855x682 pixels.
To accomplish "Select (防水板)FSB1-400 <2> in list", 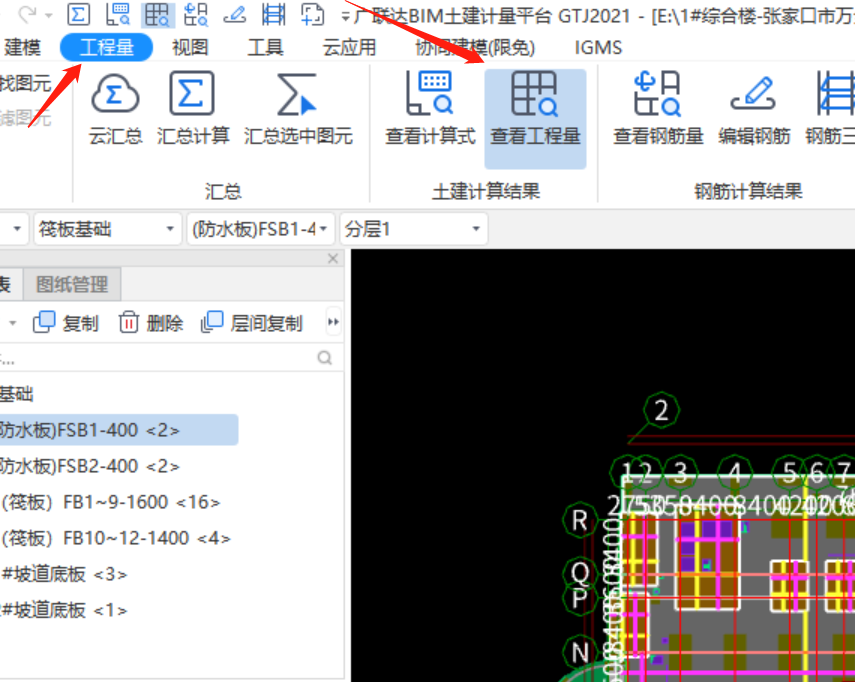I will click(119, 430).
